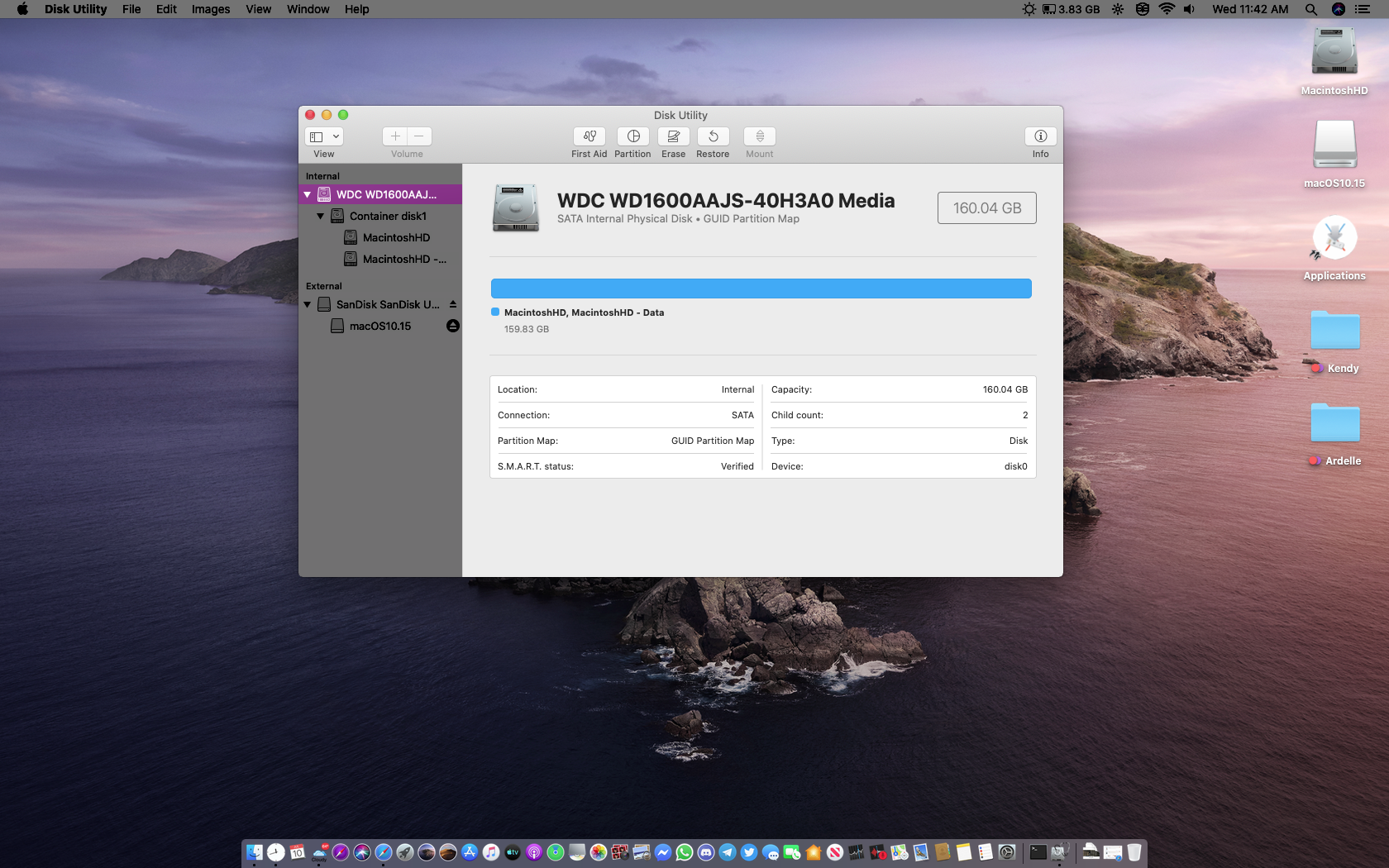This screenshot has width=1389, height=868.
Task: Select the WDC WD1600AAJ... disk in sidebar
Action: pyautogui.click(x=380, y=195)
